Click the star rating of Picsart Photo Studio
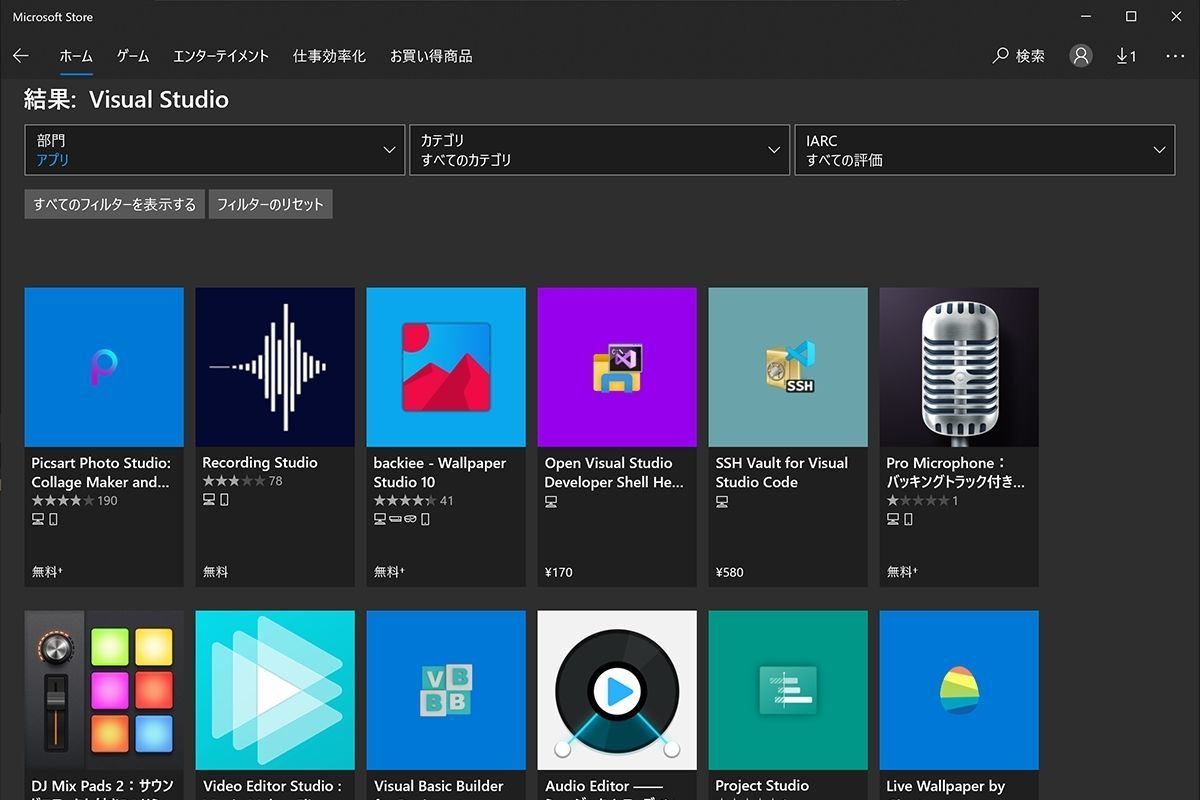This screenshot has height=800, width=1200. 63,500
